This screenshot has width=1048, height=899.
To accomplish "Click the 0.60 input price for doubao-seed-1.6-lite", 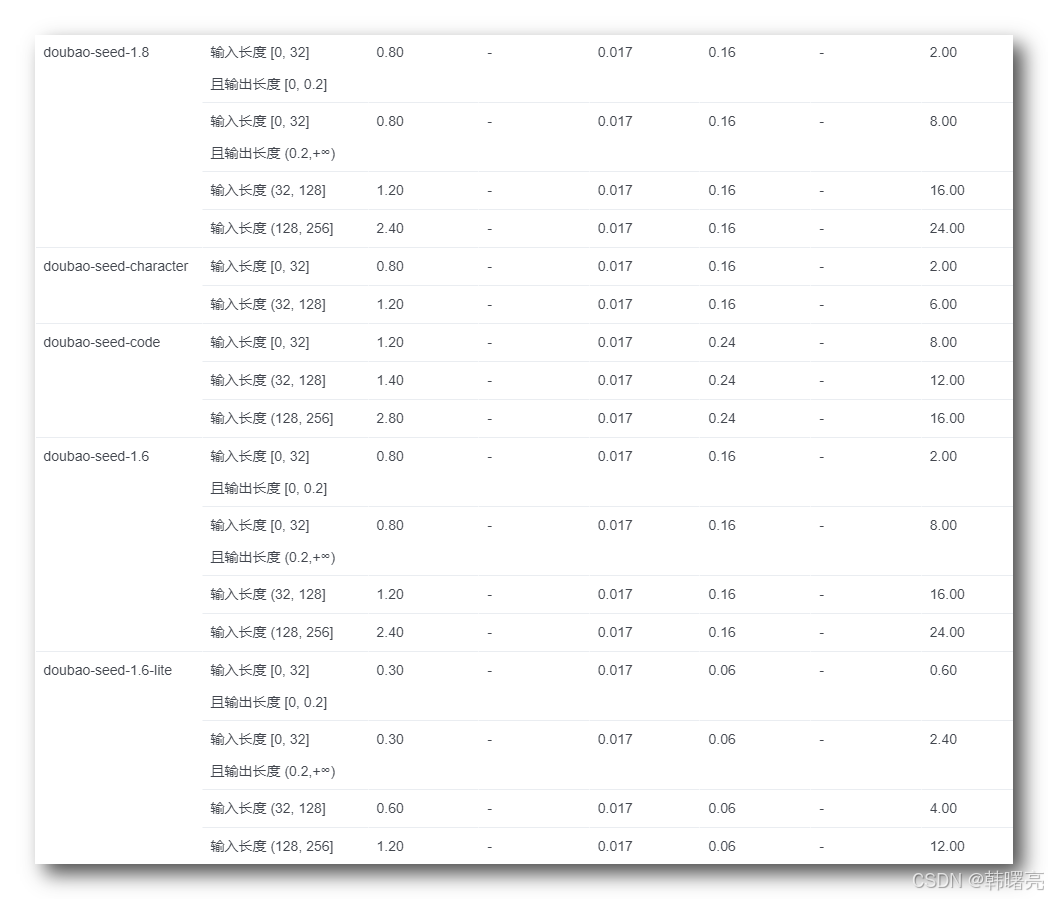I will click(x=390, y=808).
